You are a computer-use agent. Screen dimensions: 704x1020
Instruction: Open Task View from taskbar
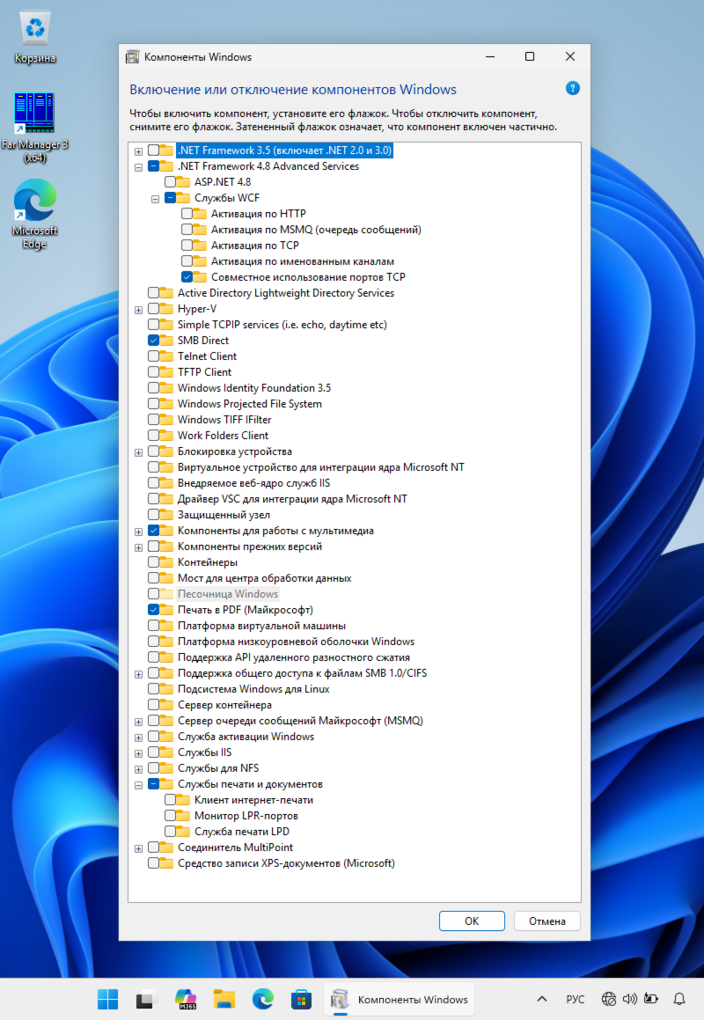pos(146,999)
